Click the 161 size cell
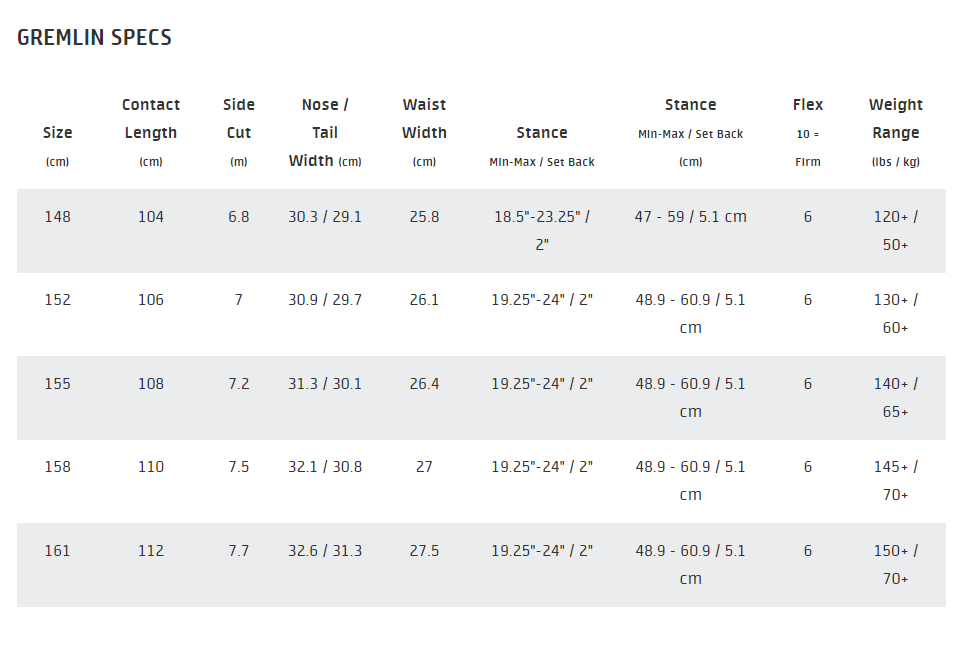Screen dimensions: 958x654 (x=57, y=551)
